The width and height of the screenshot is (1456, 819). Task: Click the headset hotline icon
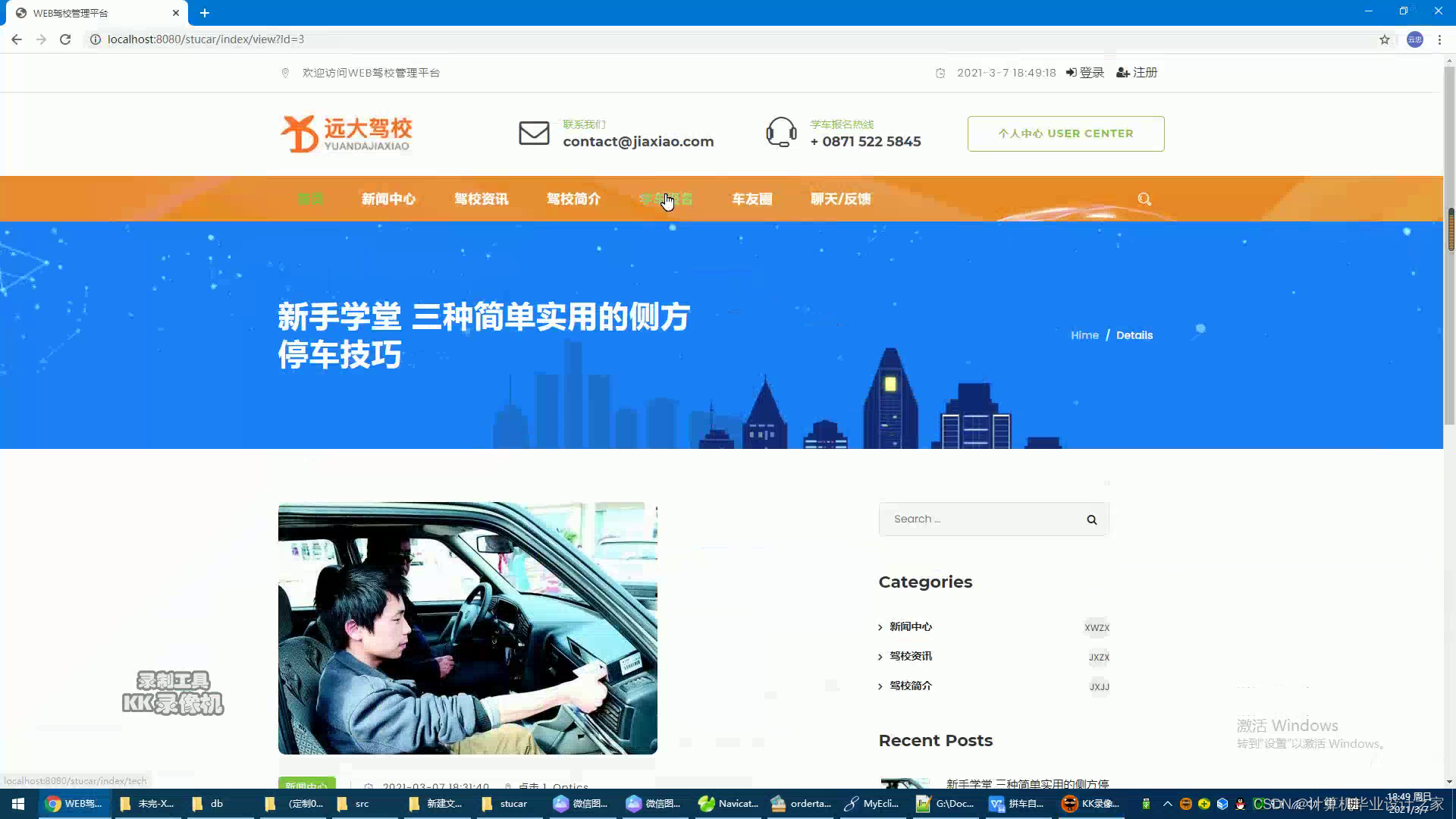pyautogui.click(x=781, y=133)
